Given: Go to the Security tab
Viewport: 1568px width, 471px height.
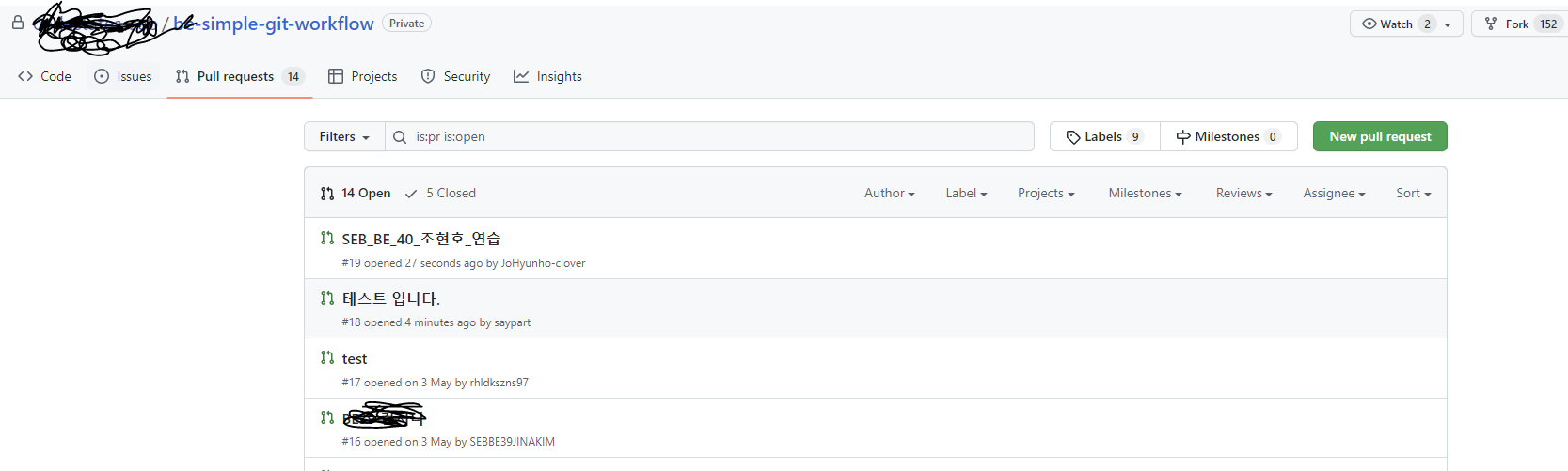Looking at the screenshot, I should click(x=455, y=76).
